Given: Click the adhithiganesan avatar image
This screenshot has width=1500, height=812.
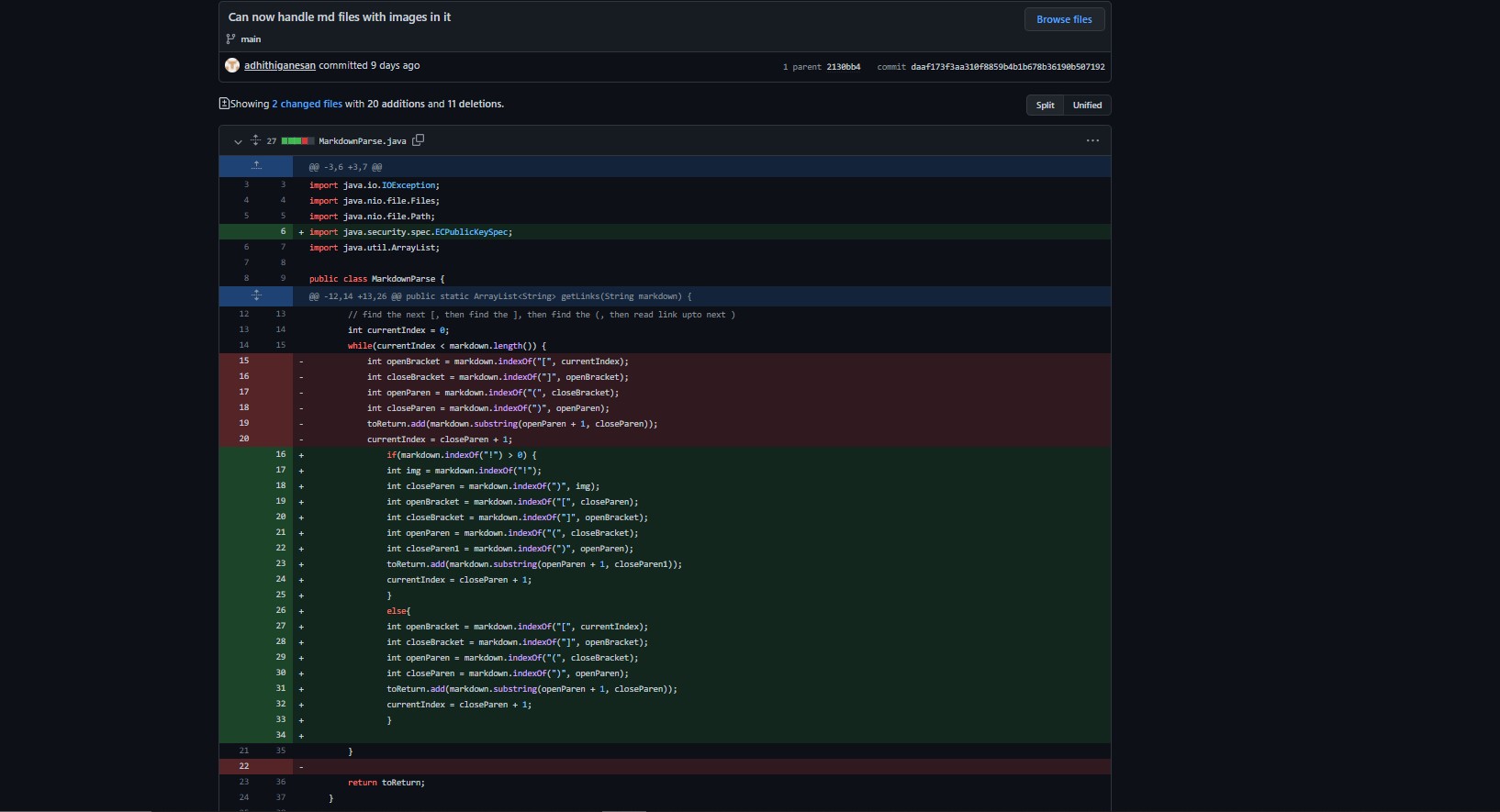Looking at the screenshot, I should (x=232, y=65).
